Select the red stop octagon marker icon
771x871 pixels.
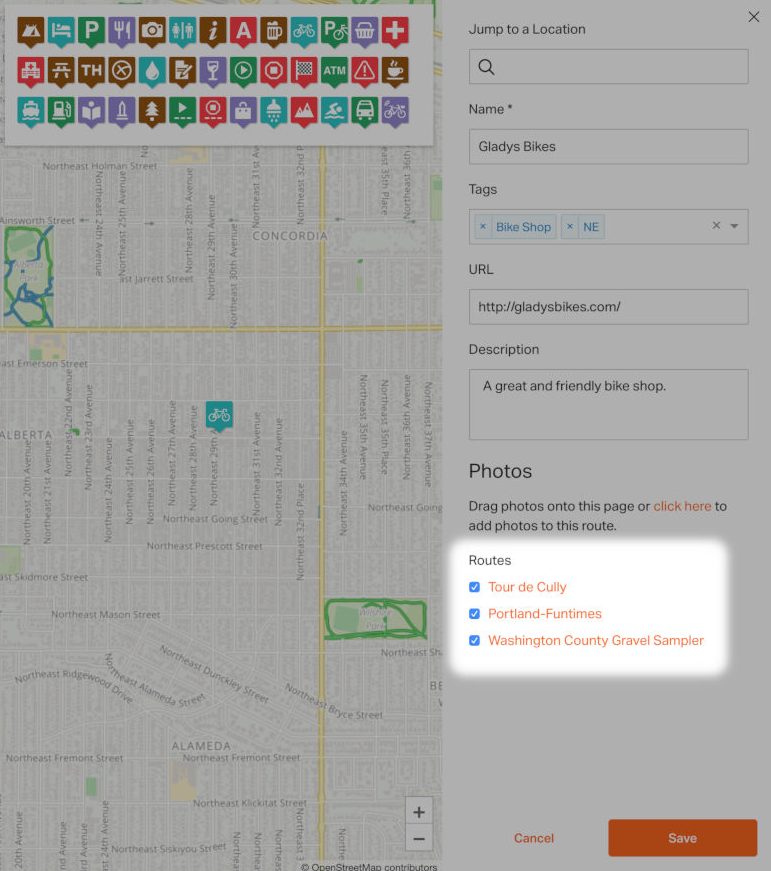[273, 71]
